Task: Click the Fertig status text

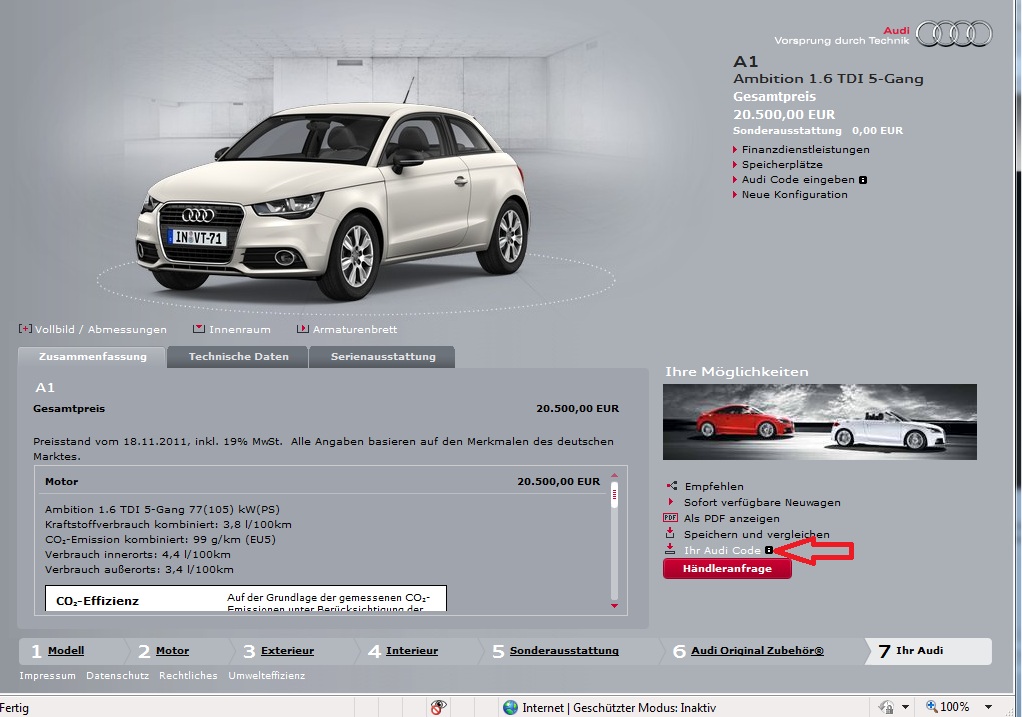Action: [x=14, y=707]
